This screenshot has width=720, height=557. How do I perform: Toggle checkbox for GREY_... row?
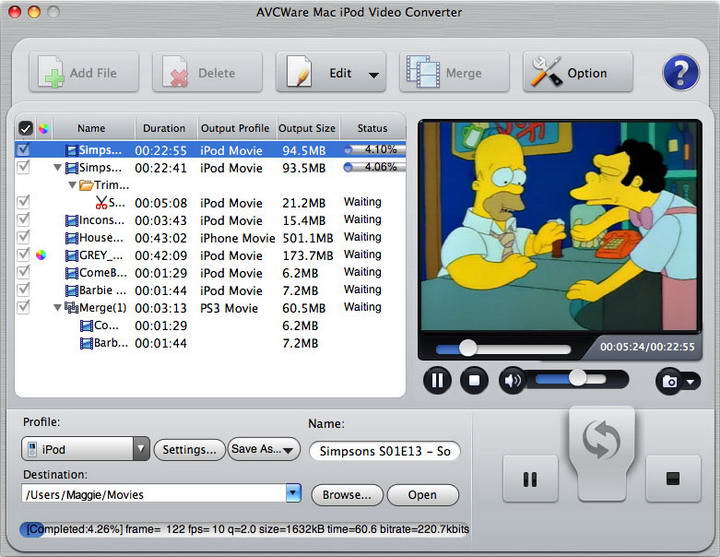tap(23, 254)
